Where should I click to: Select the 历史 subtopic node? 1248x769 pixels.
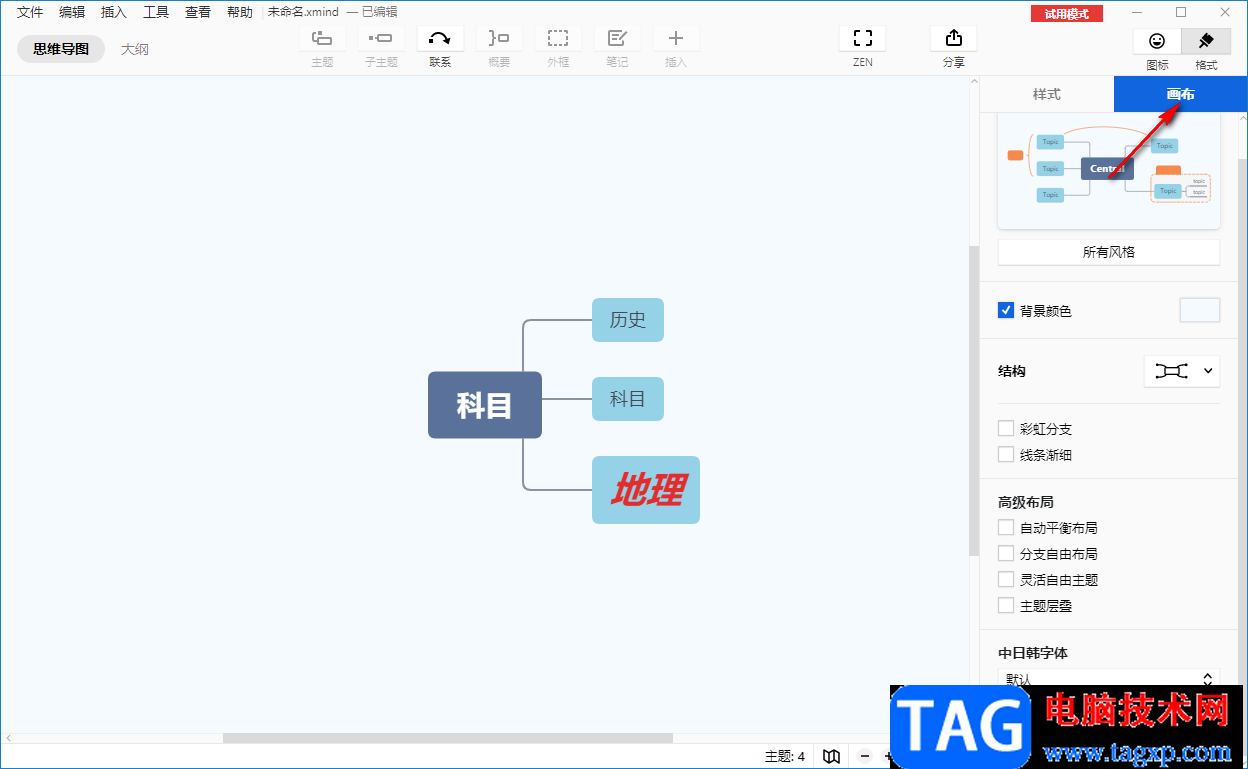point(628,320)
